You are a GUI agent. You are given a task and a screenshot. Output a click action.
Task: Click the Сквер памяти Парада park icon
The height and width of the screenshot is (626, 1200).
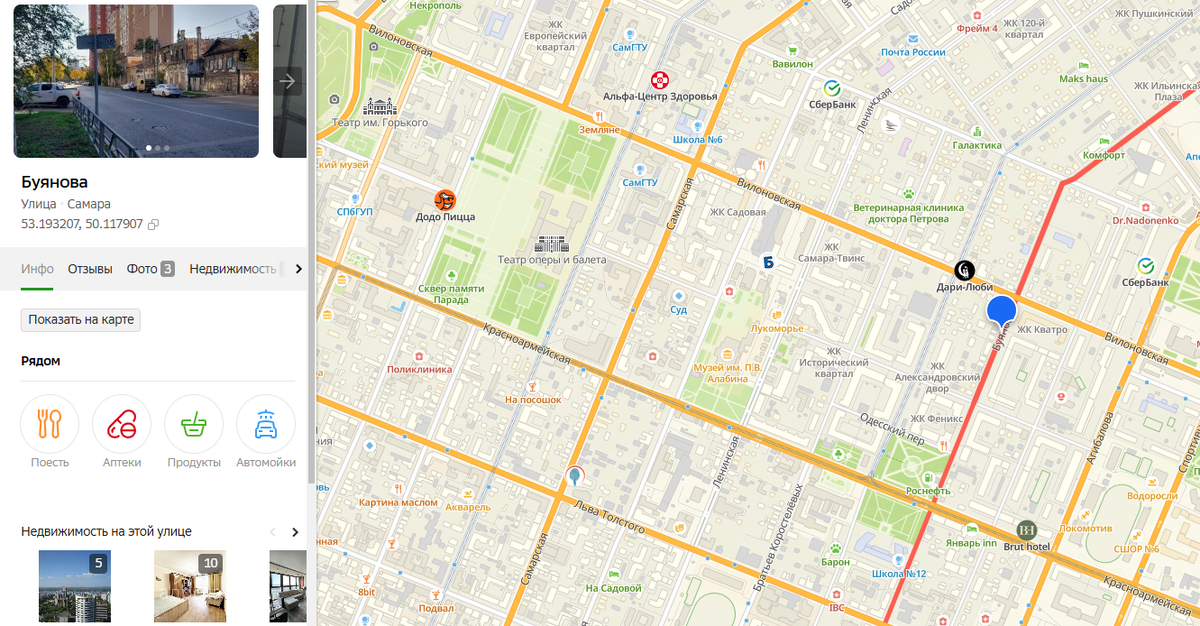click(x=451, y=273)
